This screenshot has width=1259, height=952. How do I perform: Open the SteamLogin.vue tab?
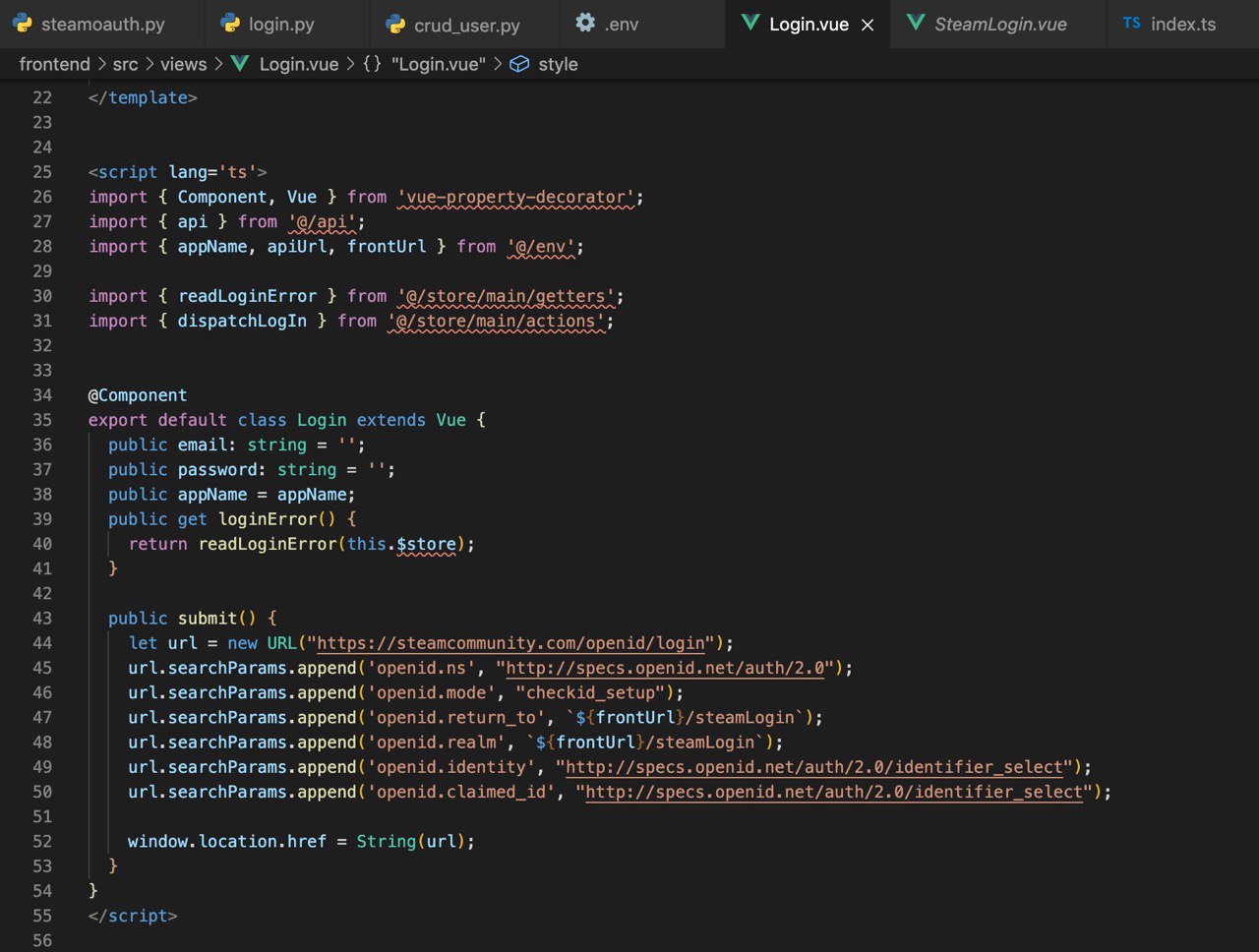click(x=1000, y=24)
